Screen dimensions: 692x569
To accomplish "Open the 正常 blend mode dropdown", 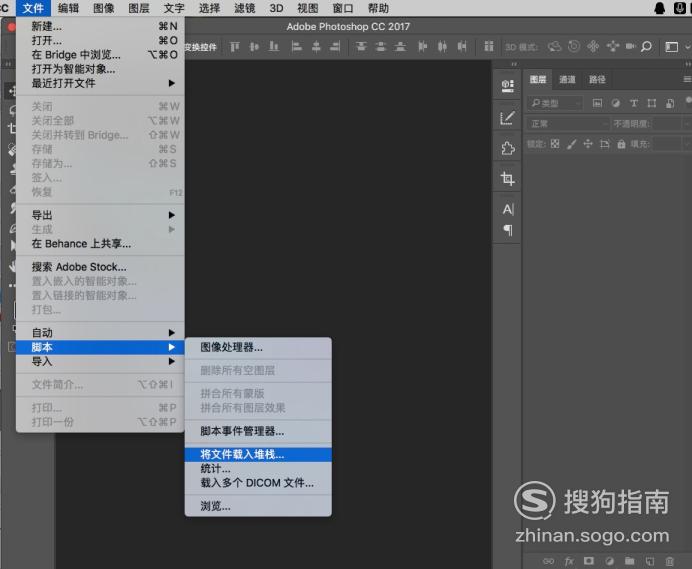I will tap(568, 124).
